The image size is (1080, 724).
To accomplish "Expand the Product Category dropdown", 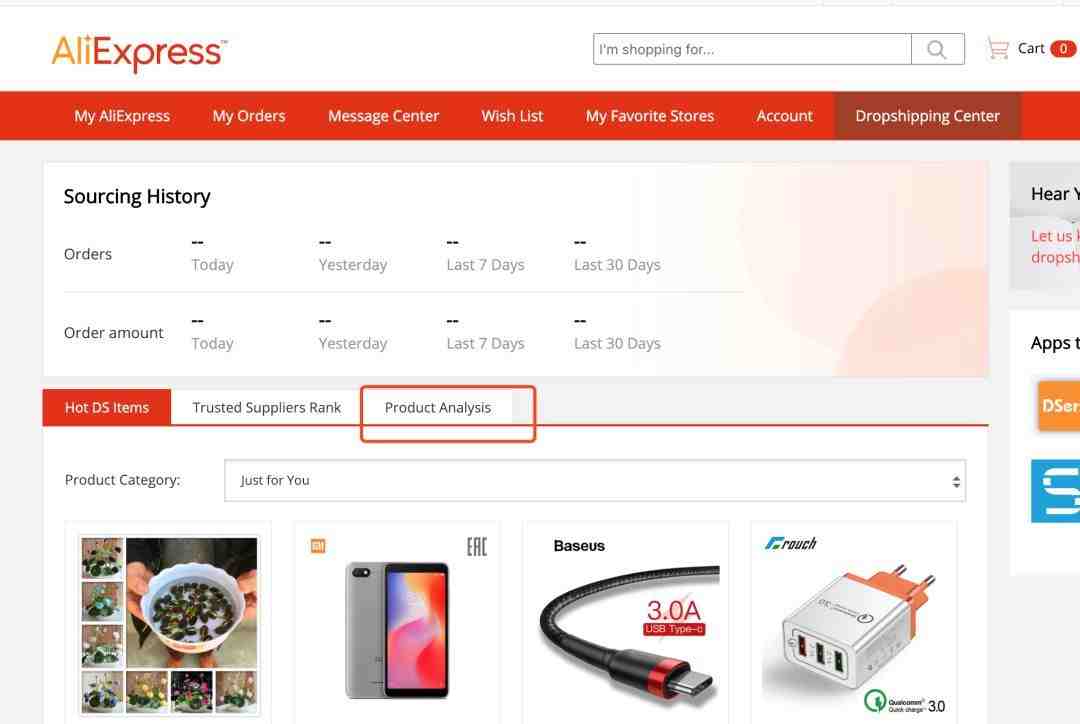I will click(x=595, y=480).
